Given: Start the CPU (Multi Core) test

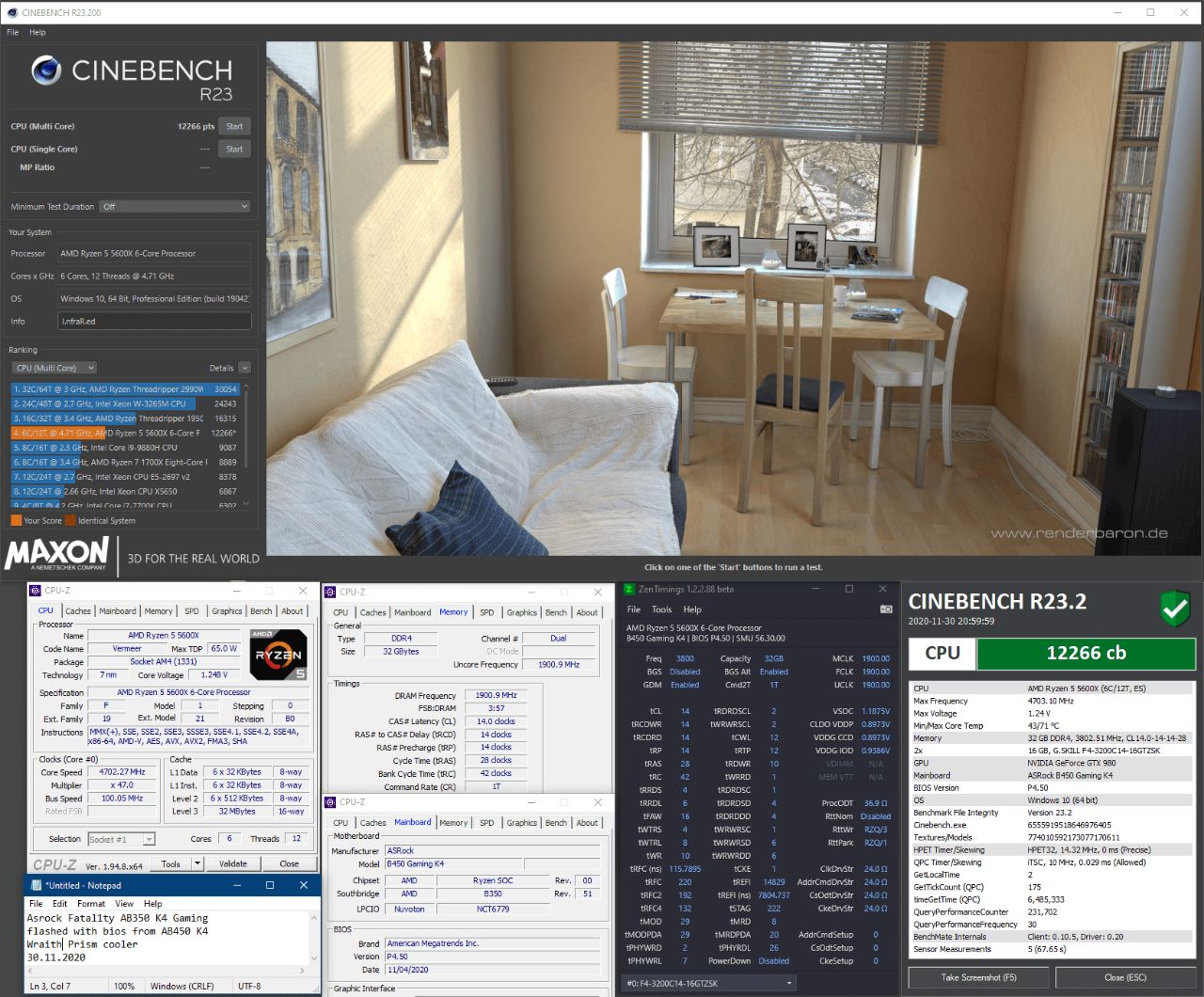Looking at the screenshot, I should coord(234,126).
